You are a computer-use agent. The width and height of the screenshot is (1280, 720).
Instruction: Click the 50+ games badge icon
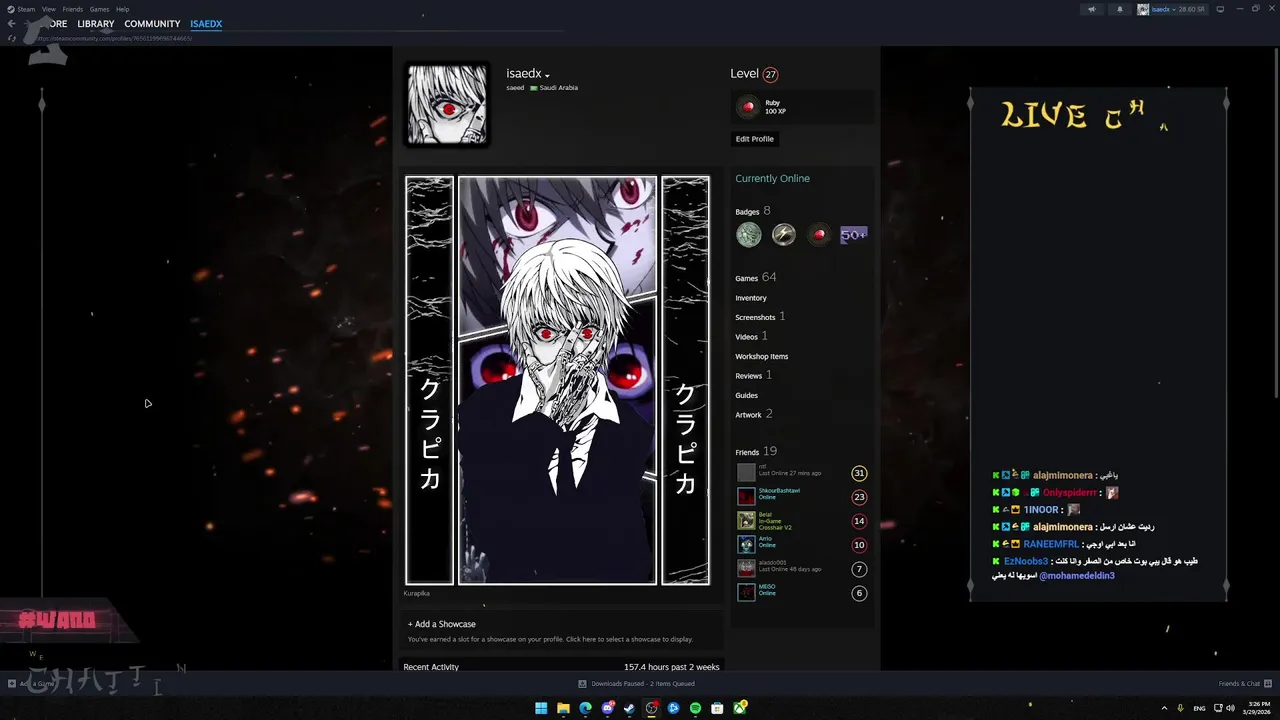(x=854, y=235)
